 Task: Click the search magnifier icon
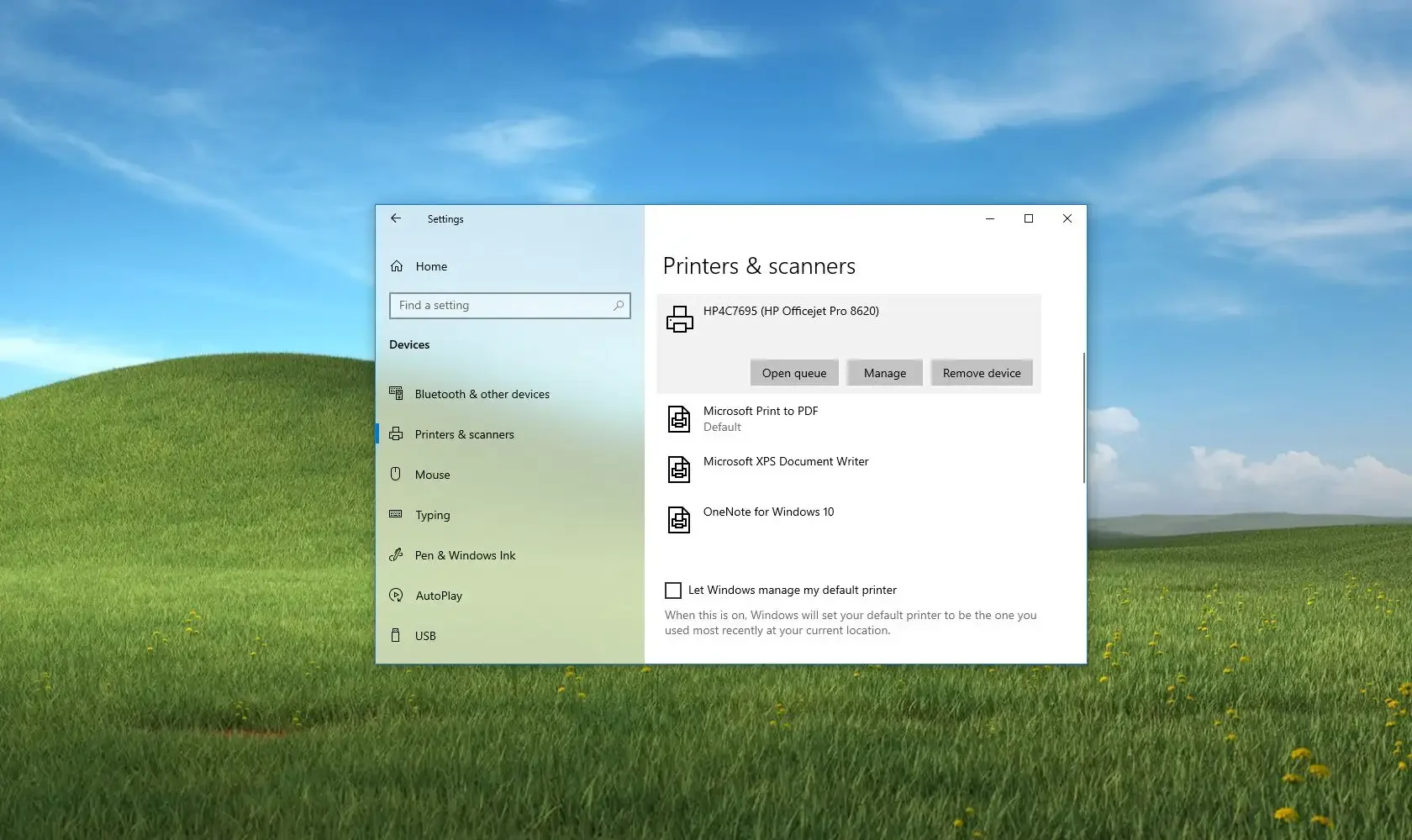618,305
